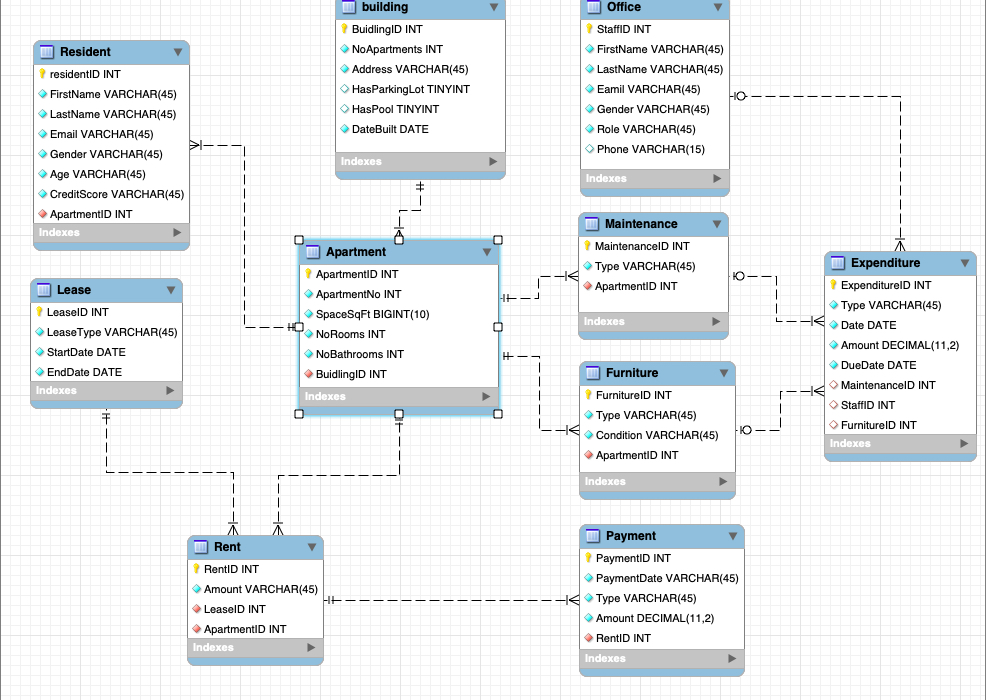
Task: Select the MaintenanceID key icon in Maintenance table
Action: (x=587, y=246)
